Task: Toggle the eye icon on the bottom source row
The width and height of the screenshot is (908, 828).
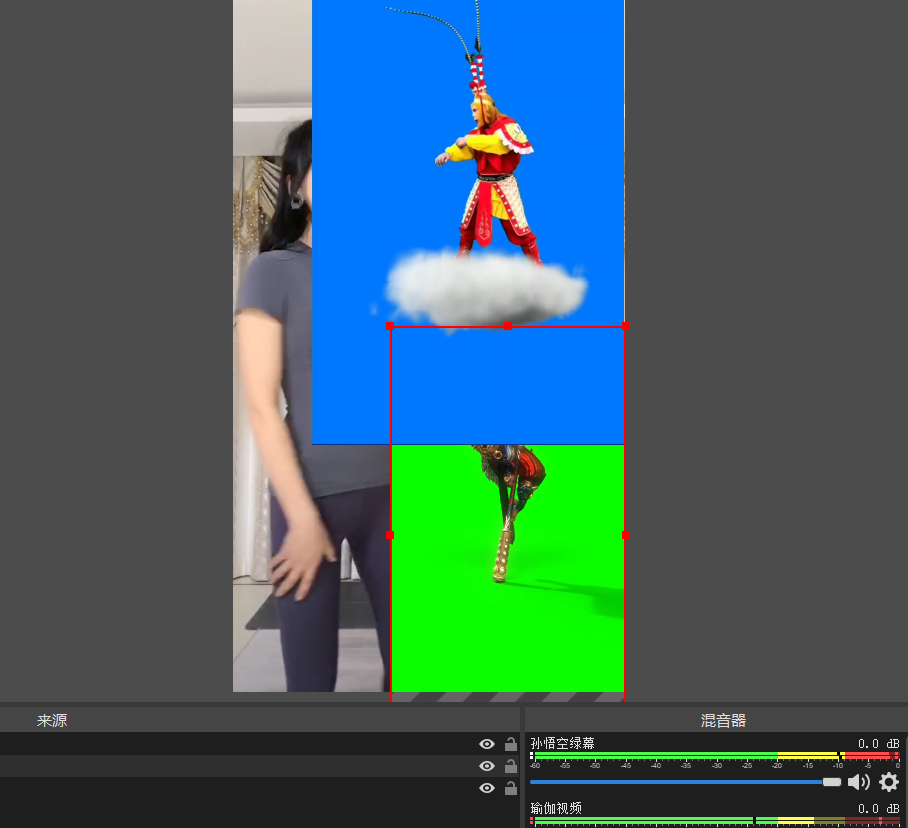Action: [x=486, y=788]
